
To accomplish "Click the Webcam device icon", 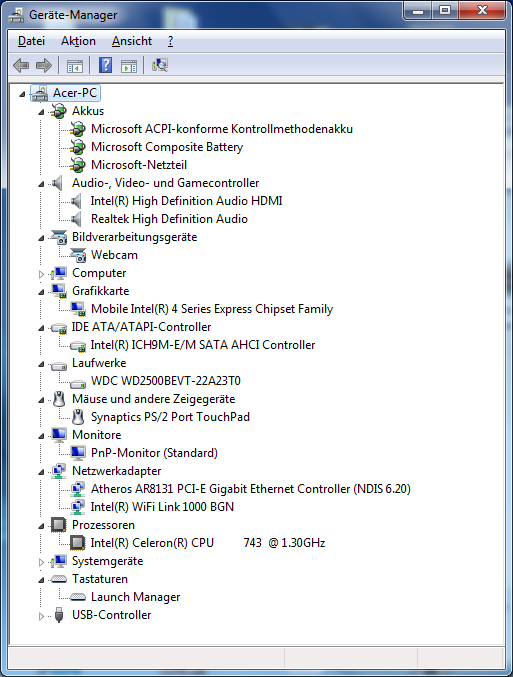I will coord(78,255).
